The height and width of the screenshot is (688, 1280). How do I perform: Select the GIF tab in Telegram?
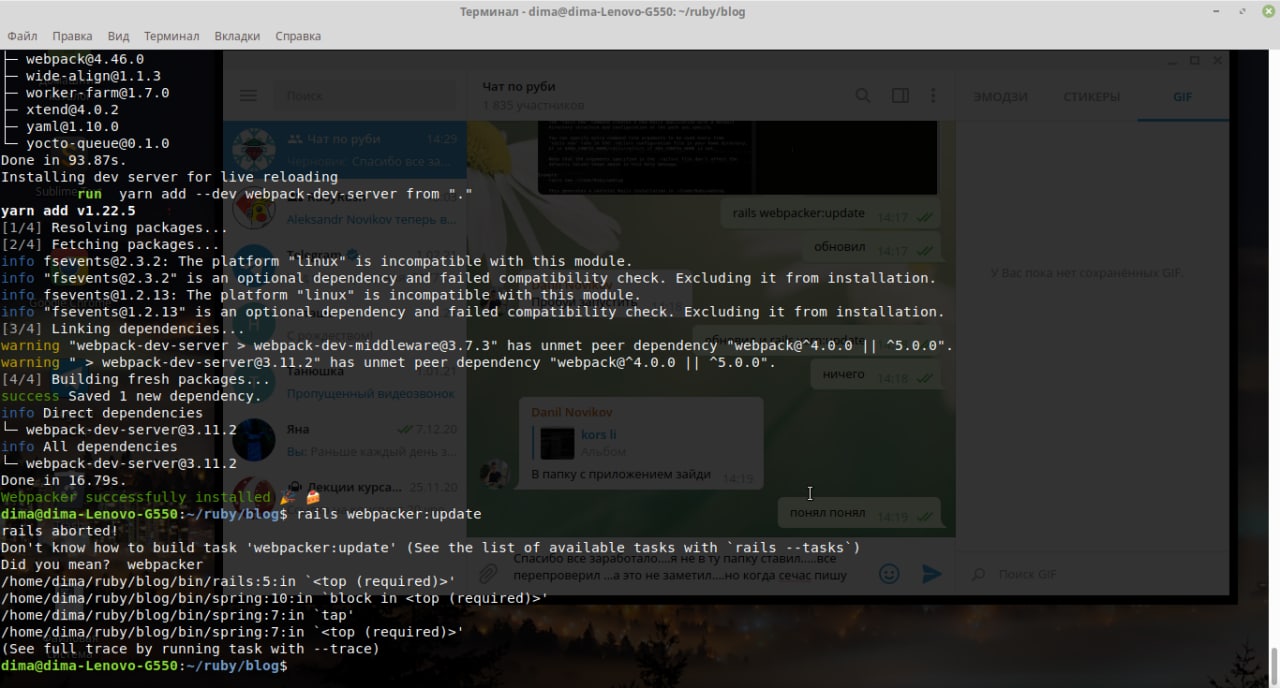[x=1183, y=97]
